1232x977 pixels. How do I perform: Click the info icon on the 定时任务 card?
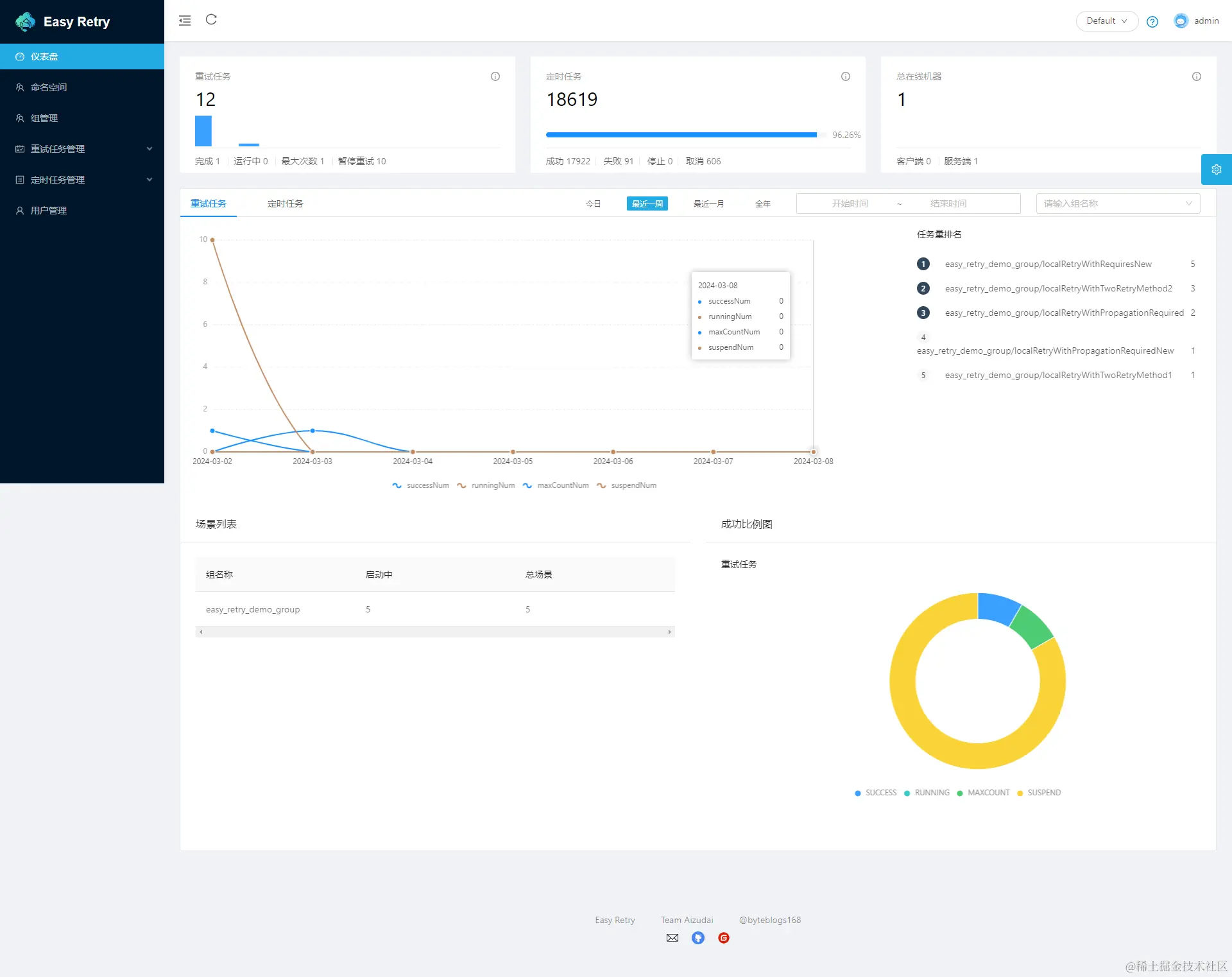tap(846, 76)
